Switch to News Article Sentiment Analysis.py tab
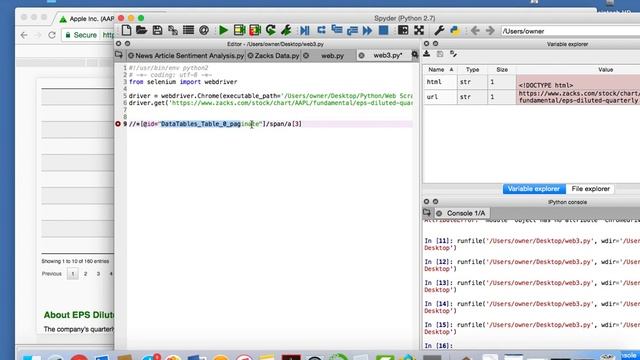640x360 pixels. (x=189, y=56)
